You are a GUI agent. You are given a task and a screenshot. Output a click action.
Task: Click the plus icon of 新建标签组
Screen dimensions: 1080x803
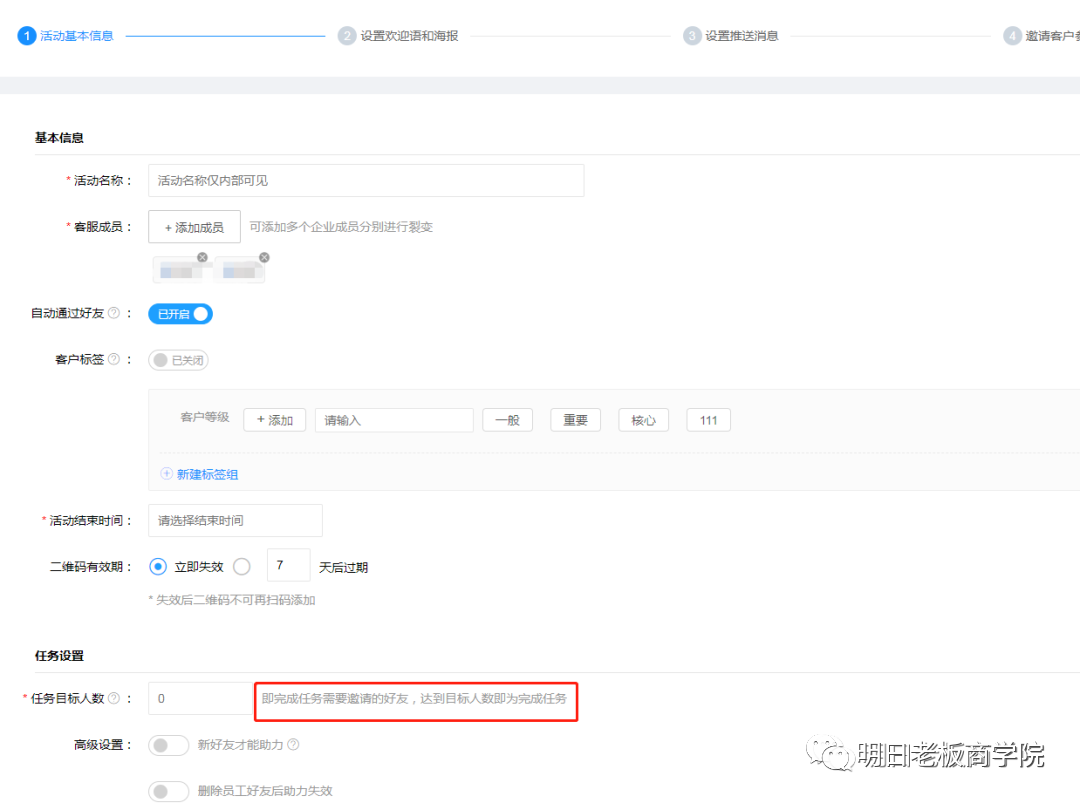click(166, 474)
